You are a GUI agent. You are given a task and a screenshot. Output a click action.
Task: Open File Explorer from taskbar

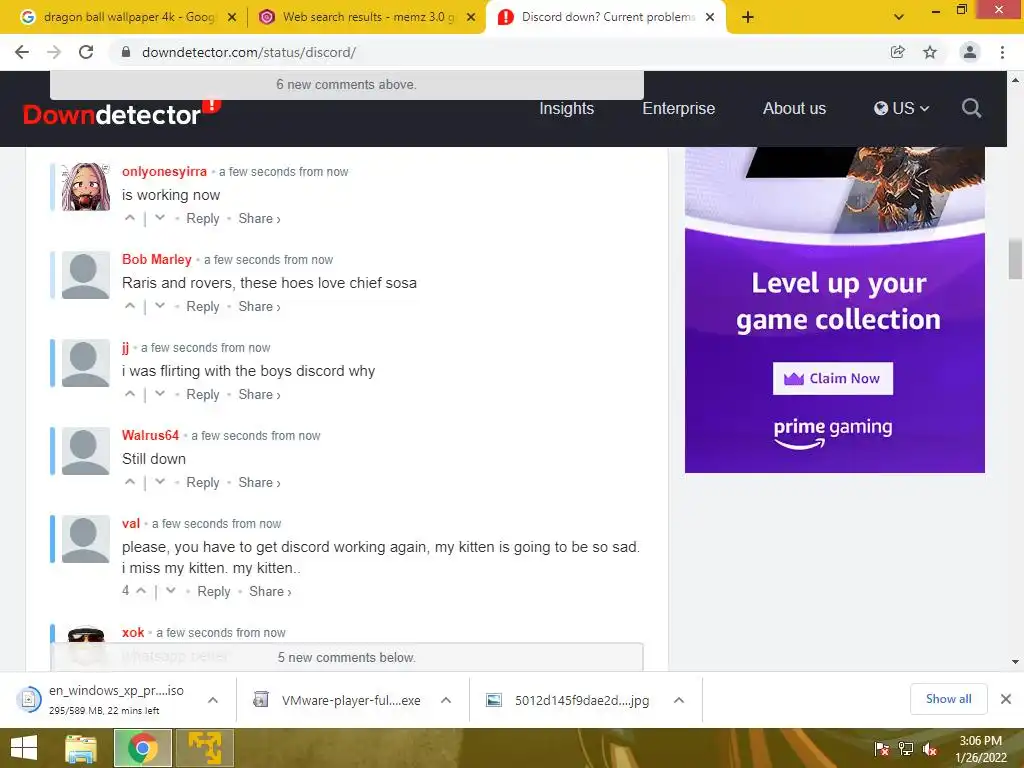click(x=80, y=748)
